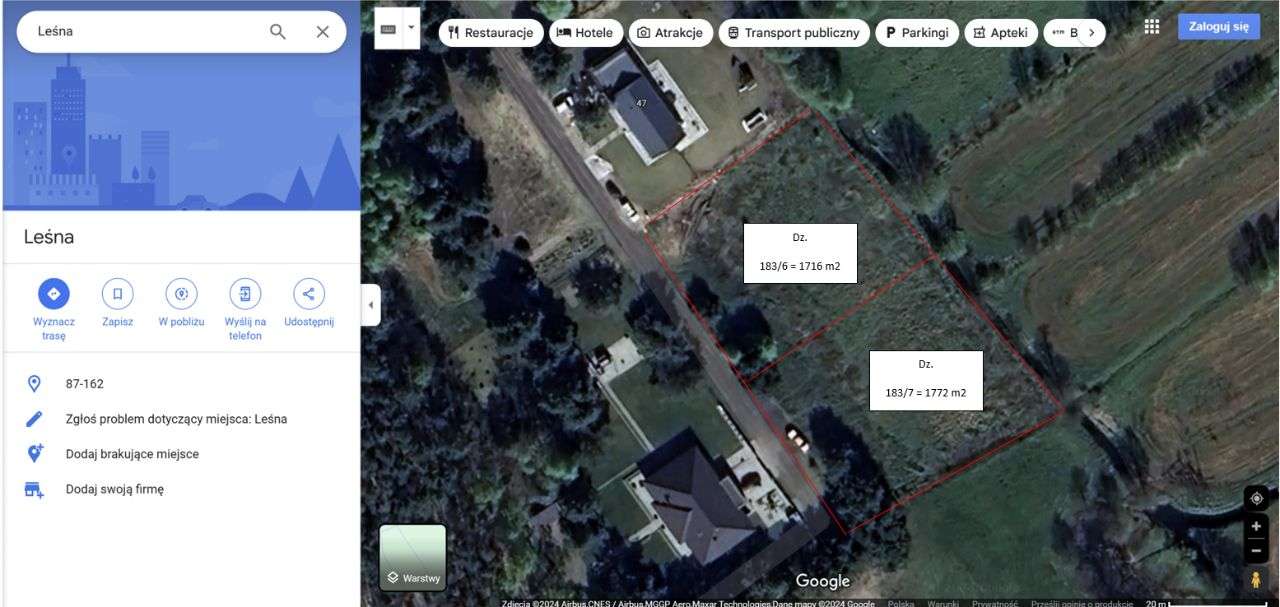Clear the Leśna search with X
Screen dimensions: 1280x607
[x=322, y=31]
